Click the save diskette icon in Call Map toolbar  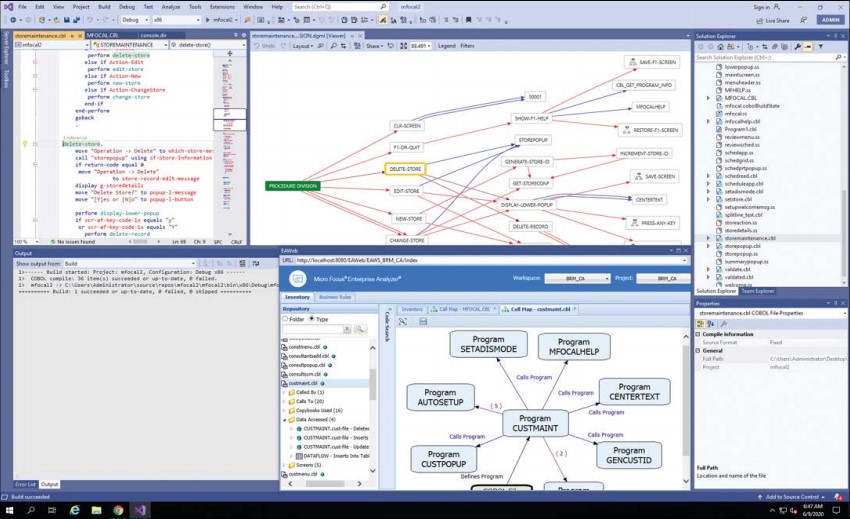[x=423, y=322]
